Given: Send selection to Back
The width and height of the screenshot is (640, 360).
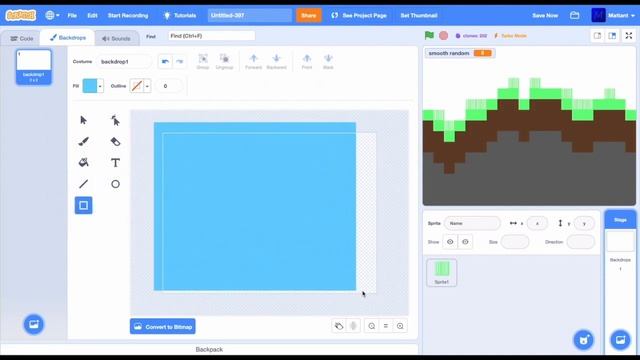Looking at the screenshot, I should coord(328,62).
